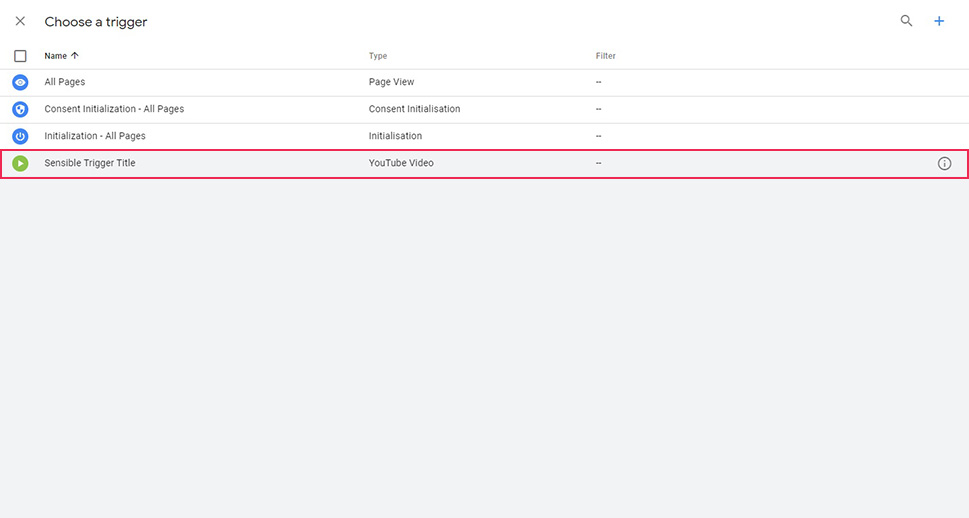
Task: Choose the Sensible Trigger Title row
Action: coord(484,164)
